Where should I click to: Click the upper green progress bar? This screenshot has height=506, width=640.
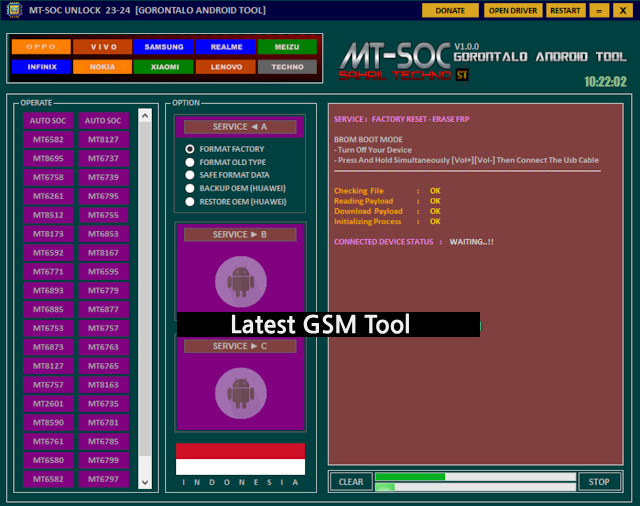475,477
